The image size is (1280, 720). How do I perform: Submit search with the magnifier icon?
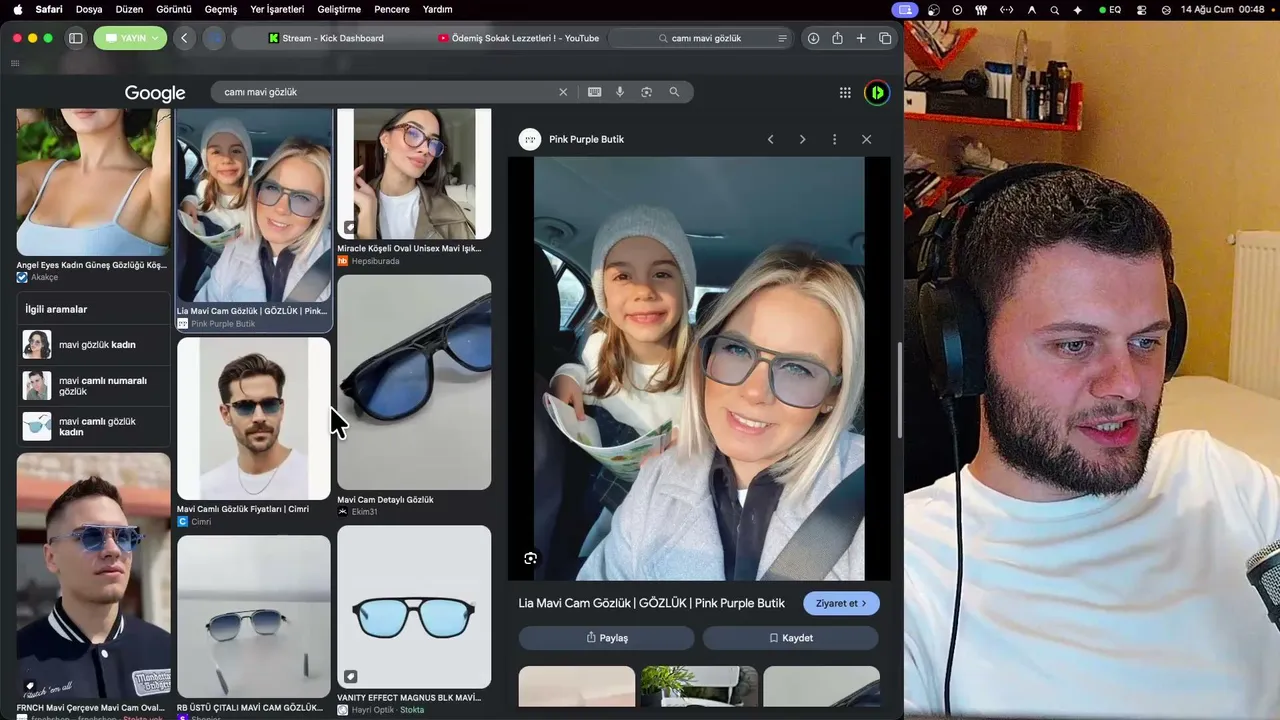[674, 92]
